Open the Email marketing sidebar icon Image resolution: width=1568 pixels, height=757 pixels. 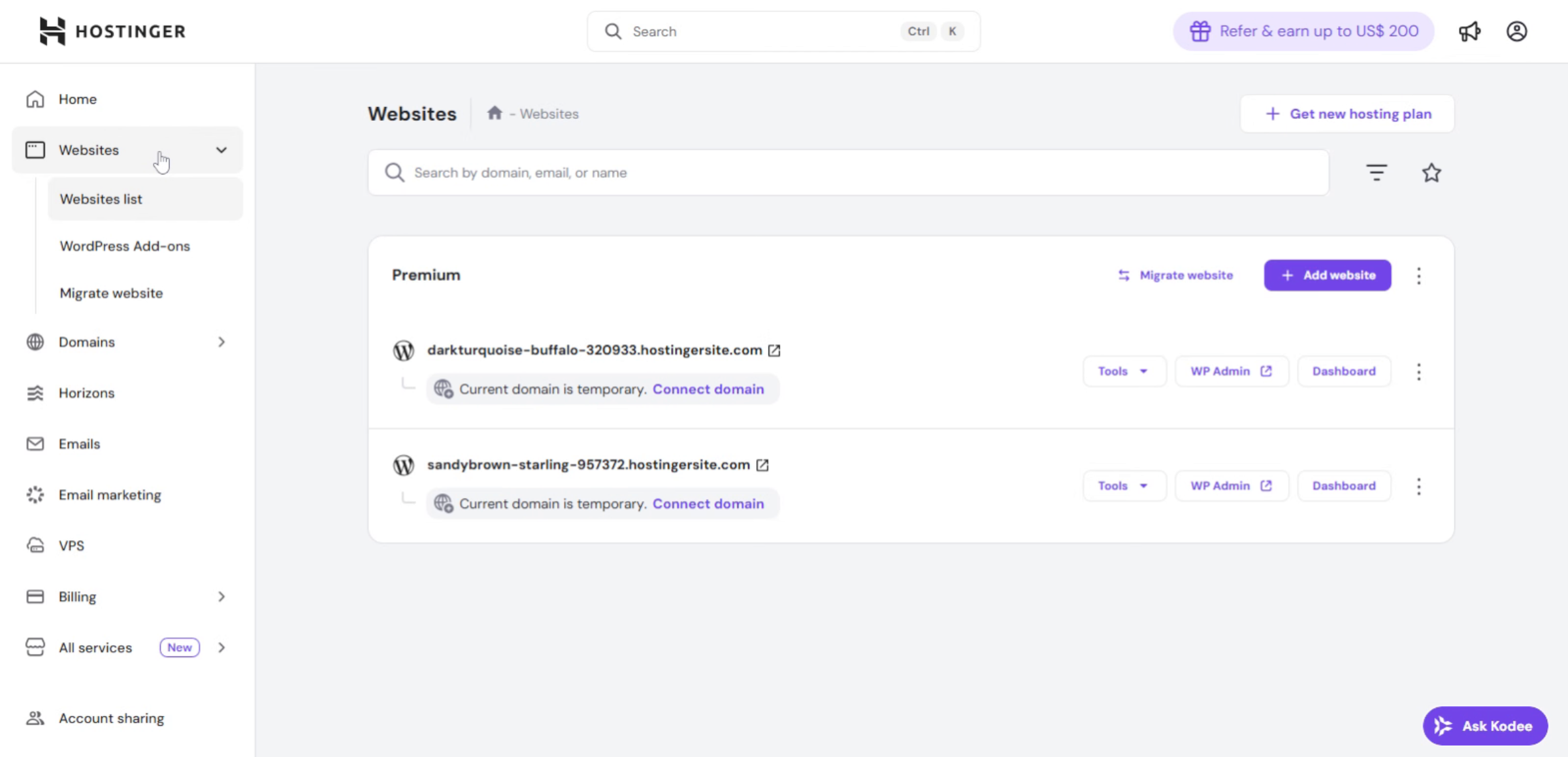pos(35,494)
